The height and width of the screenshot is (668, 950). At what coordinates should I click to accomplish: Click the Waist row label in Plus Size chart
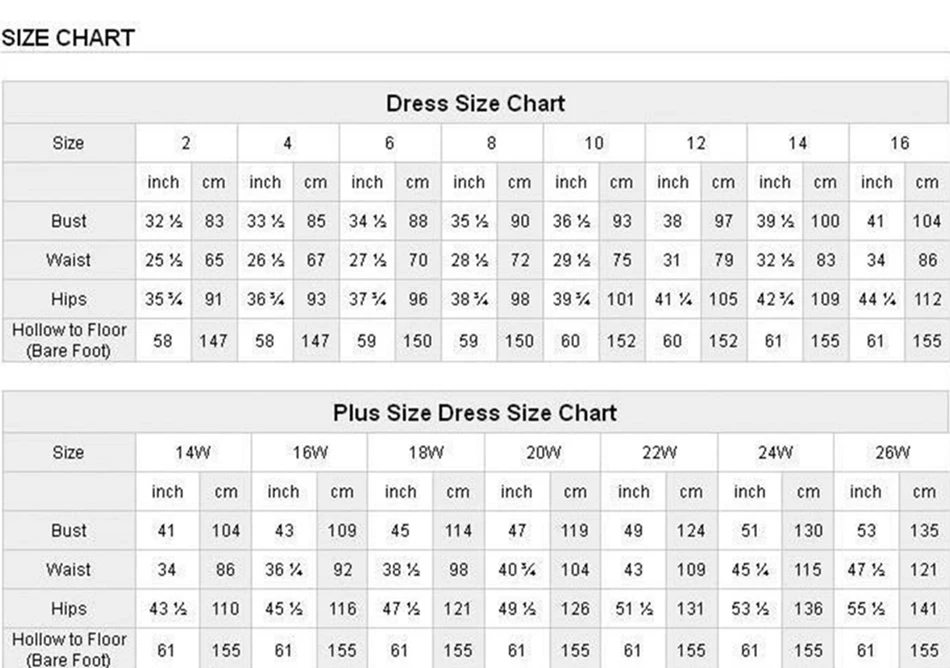68,570
